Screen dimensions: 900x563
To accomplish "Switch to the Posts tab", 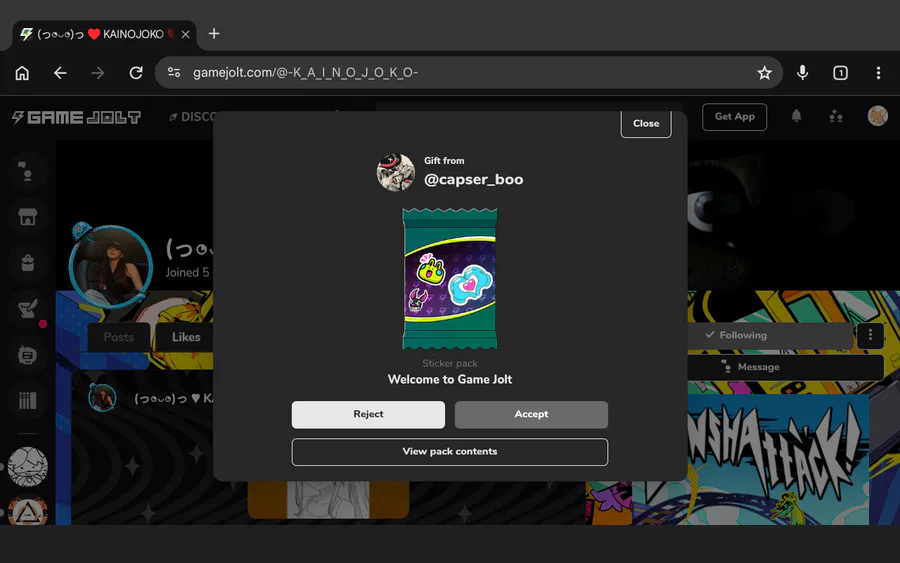I will point(119,337).
